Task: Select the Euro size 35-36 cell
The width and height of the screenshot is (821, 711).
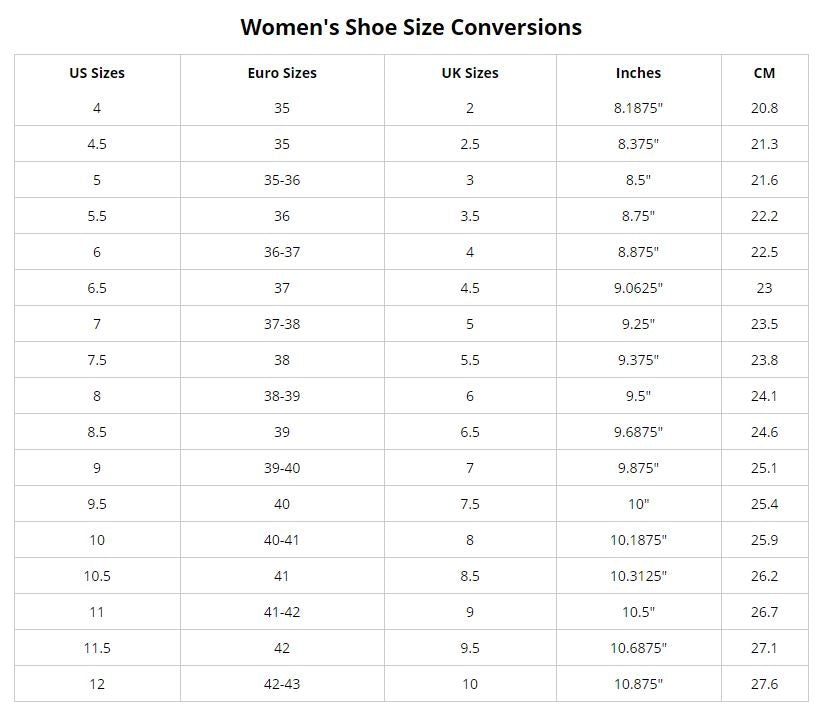Action: click(282, 180)
